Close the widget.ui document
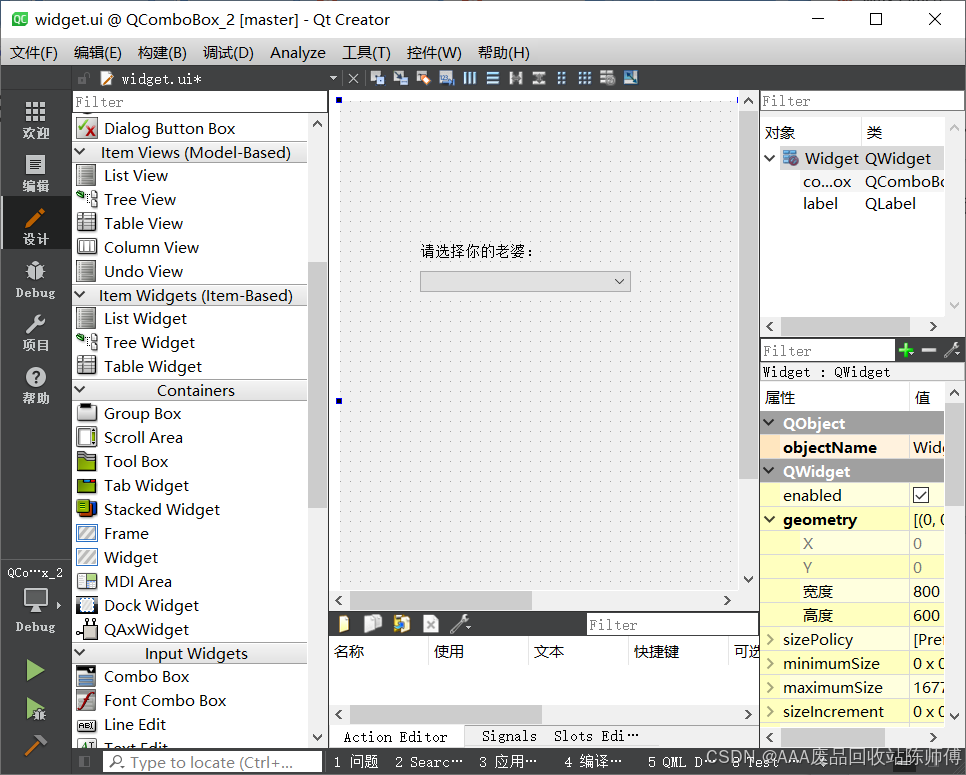 [353, 78]
